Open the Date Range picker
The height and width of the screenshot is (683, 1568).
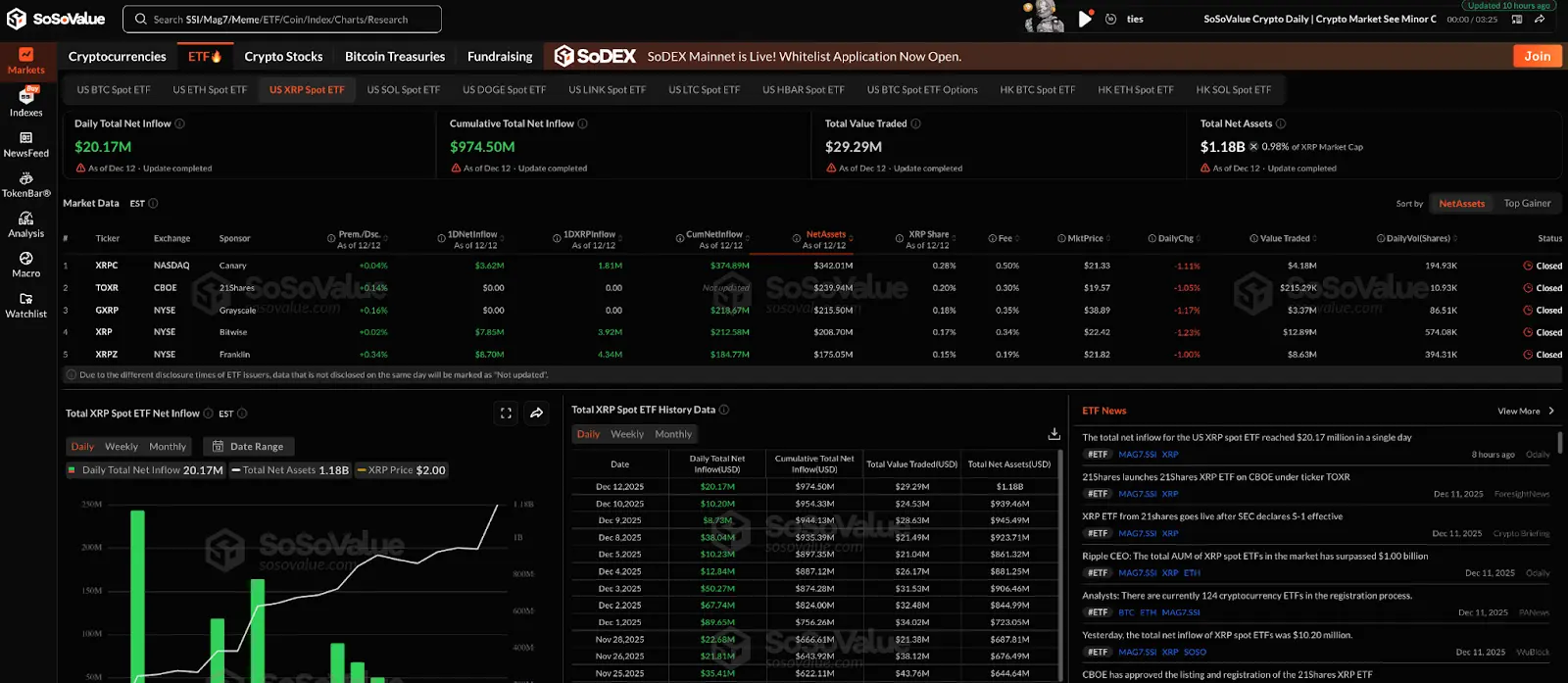pyautogui.click(x=248, y=446)
